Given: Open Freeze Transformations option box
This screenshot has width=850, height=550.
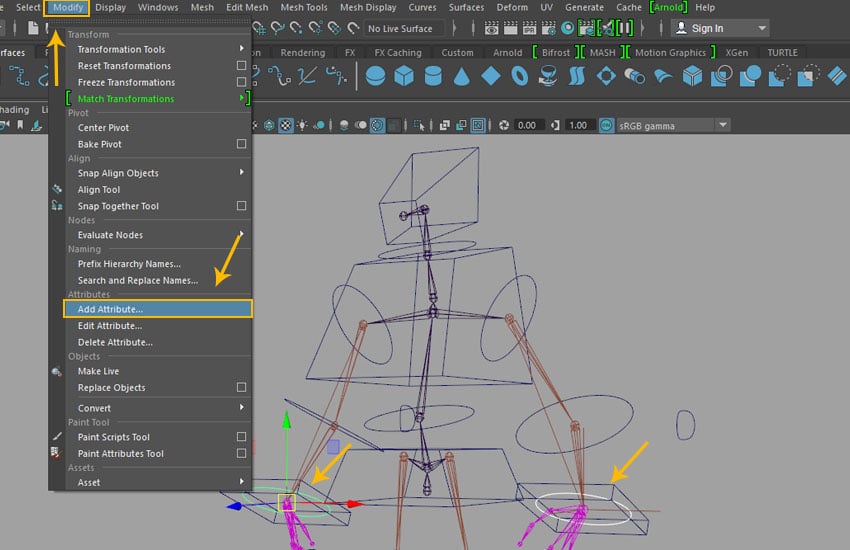Looking at the screenshot, I should coord(241,83).
